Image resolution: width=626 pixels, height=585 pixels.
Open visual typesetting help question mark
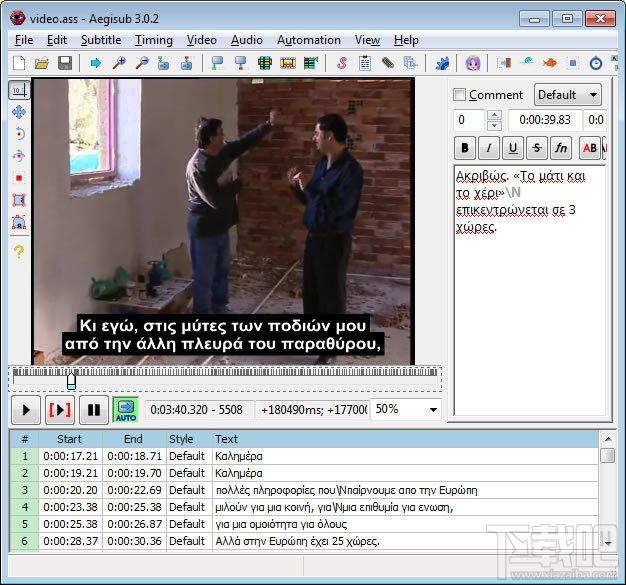pyautogui.click(x=19, y=252)
